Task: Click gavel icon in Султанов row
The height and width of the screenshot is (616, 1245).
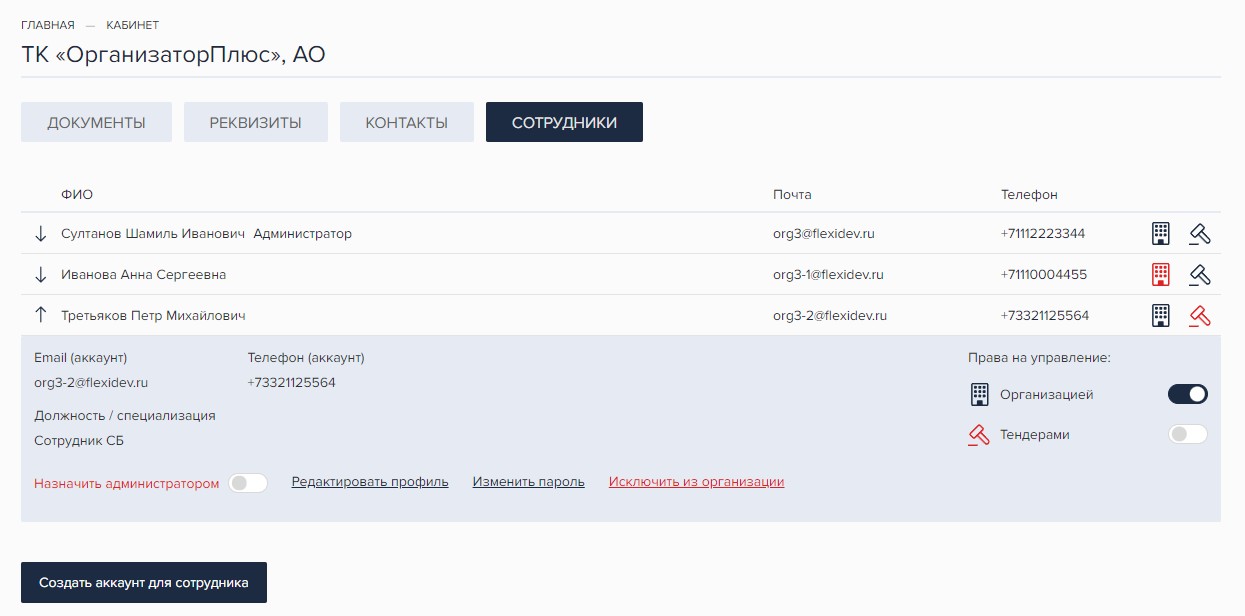Action: pos(1200,234)
